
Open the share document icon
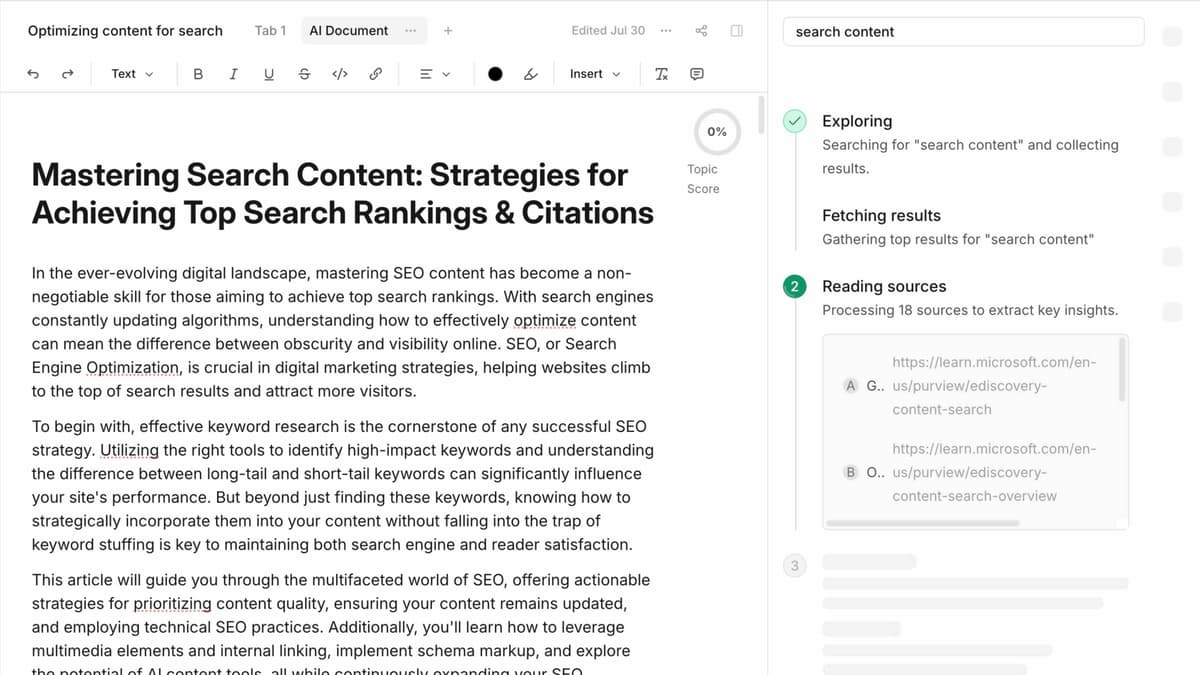pos(701,31)
